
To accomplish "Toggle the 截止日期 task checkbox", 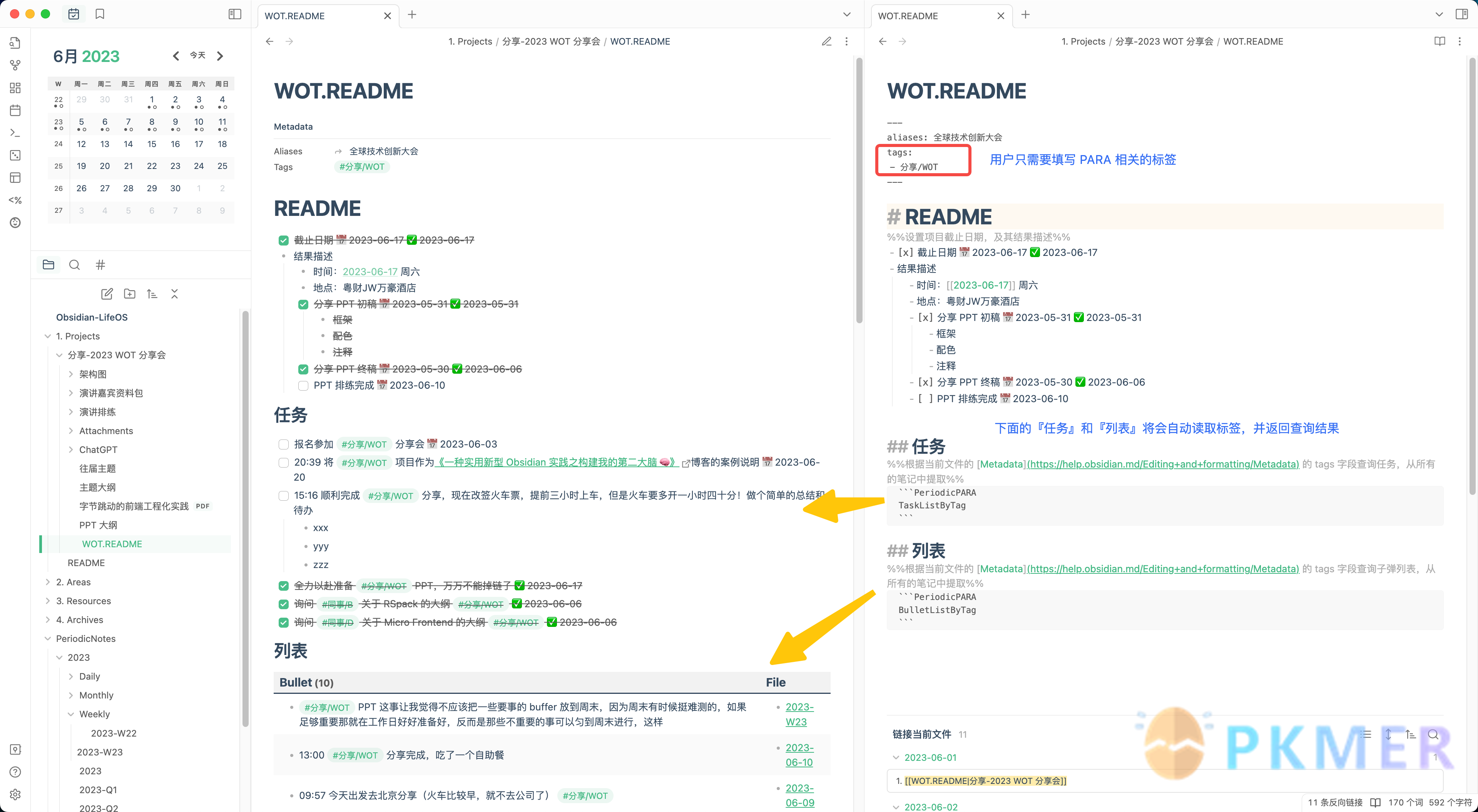I will click(283, 241).
